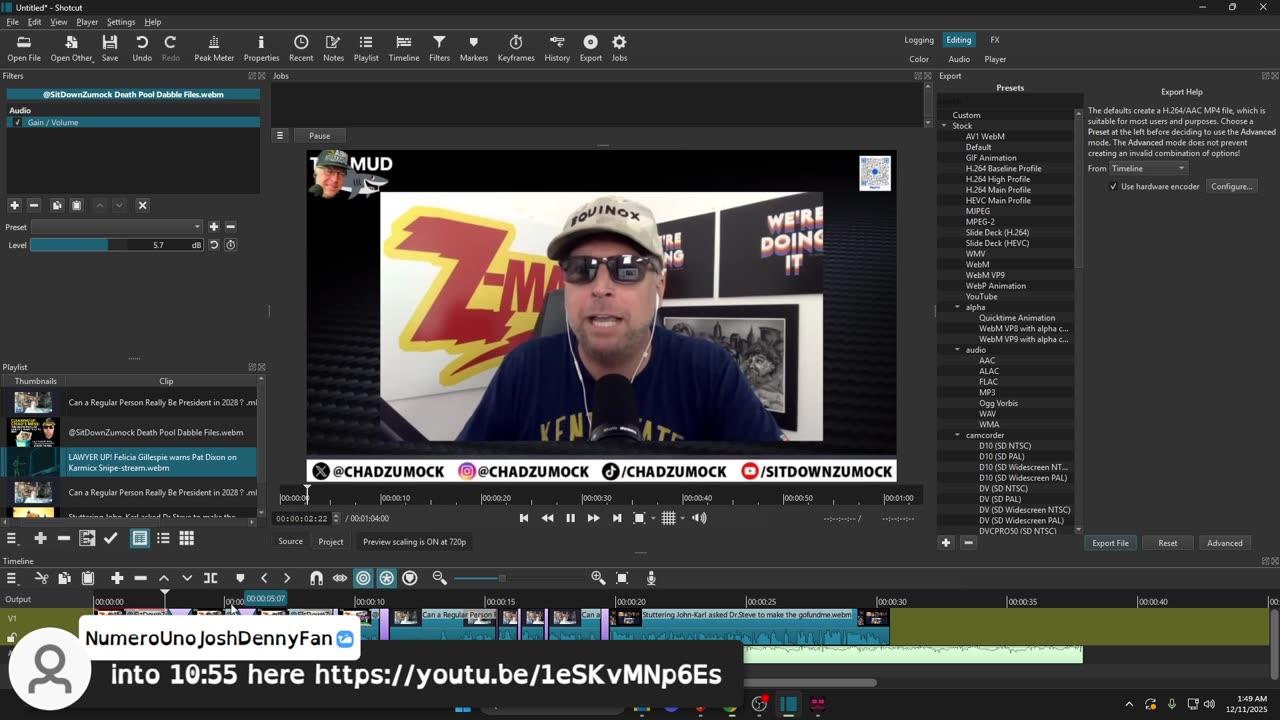The width and height of the screenshot is (1280, 720).
Task: Add a filter with the plus icon
Action: (14, 205)
